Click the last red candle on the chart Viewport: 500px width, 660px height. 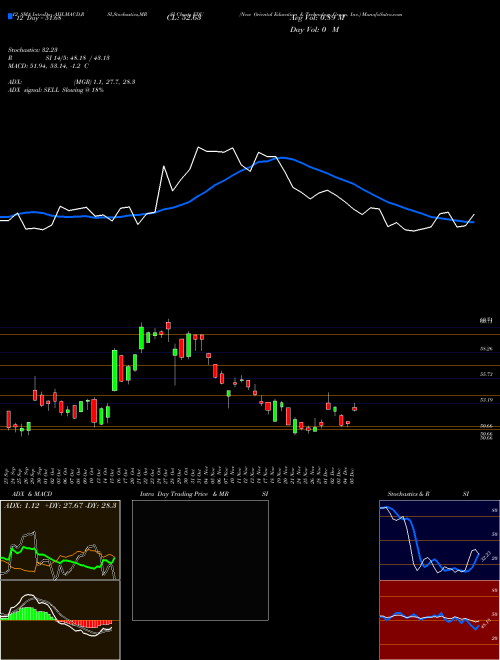point(354,408)
